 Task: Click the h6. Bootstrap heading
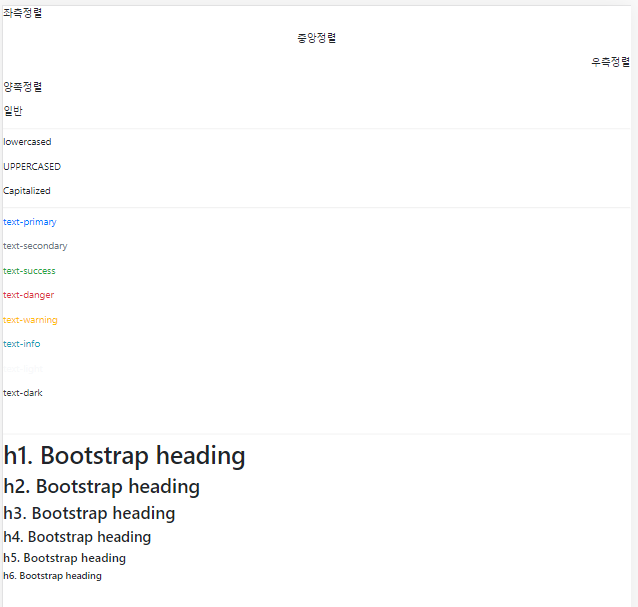pos(52,576)
